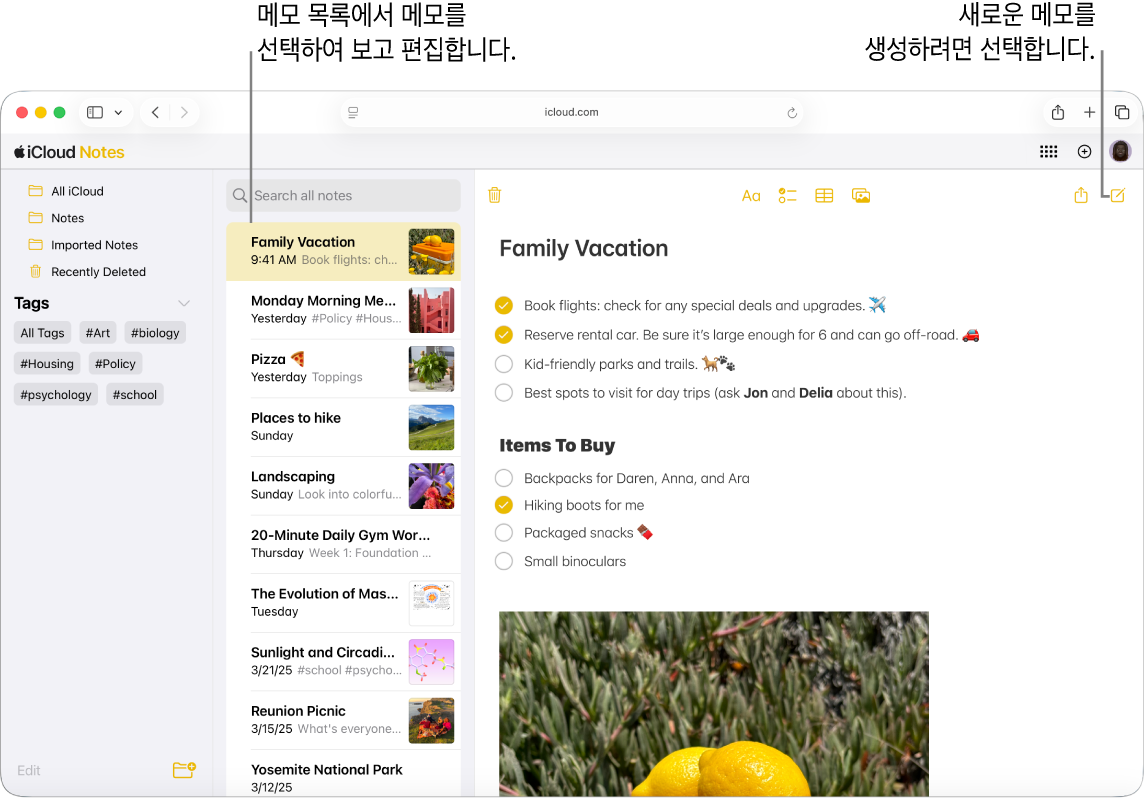The image size is (1144, 798).
Task: Open the Aa text formatting options
Action: coord(751,195)
